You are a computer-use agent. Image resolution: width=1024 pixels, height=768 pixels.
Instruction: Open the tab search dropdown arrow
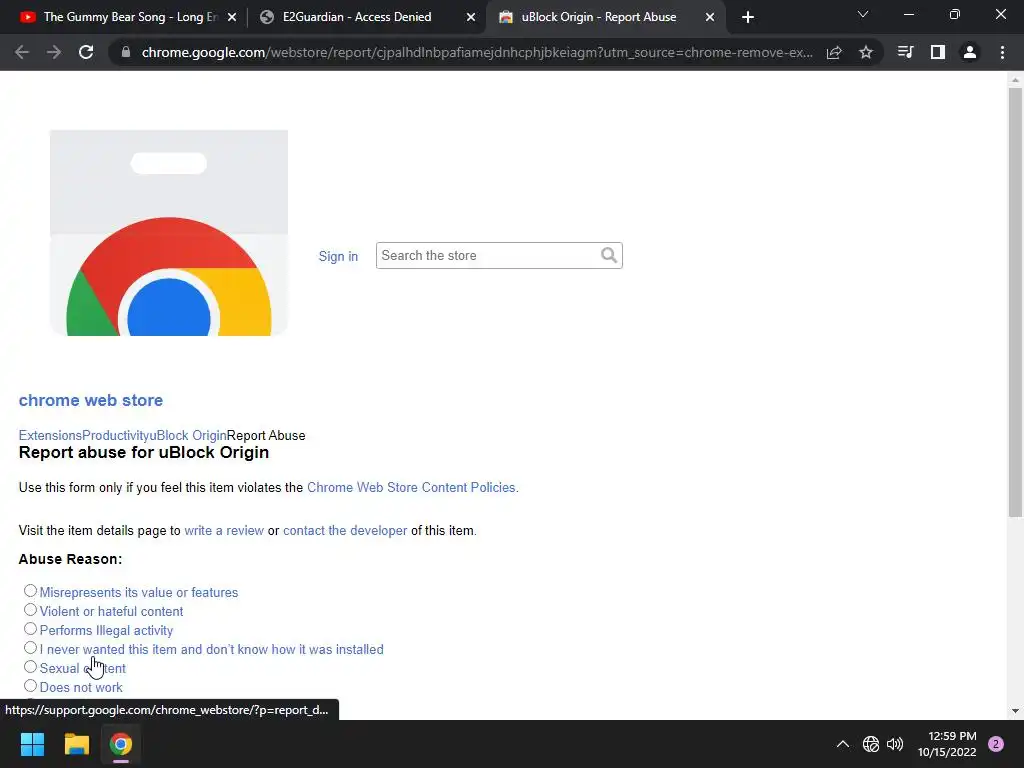pyautogui.click(x=863, y=14)
